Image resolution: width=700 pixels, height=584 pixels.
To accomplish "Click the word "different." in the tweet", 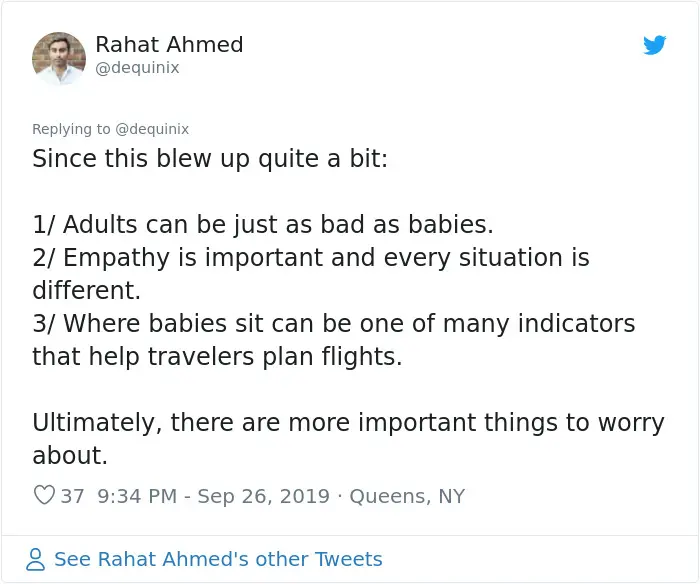I will click(x=85, y=291).
